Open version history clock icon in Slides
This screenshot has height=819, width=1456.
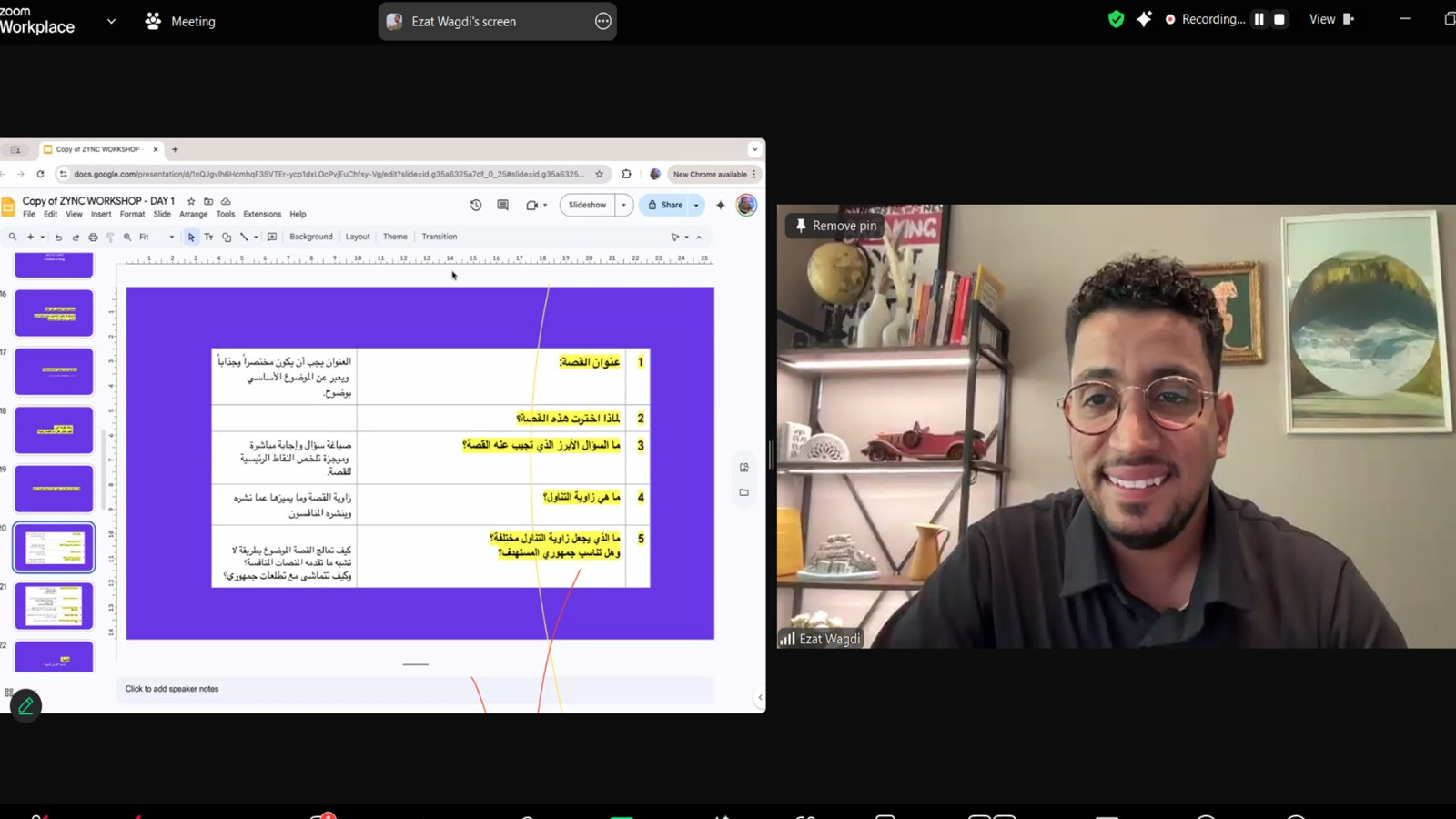tap(476, 206)
